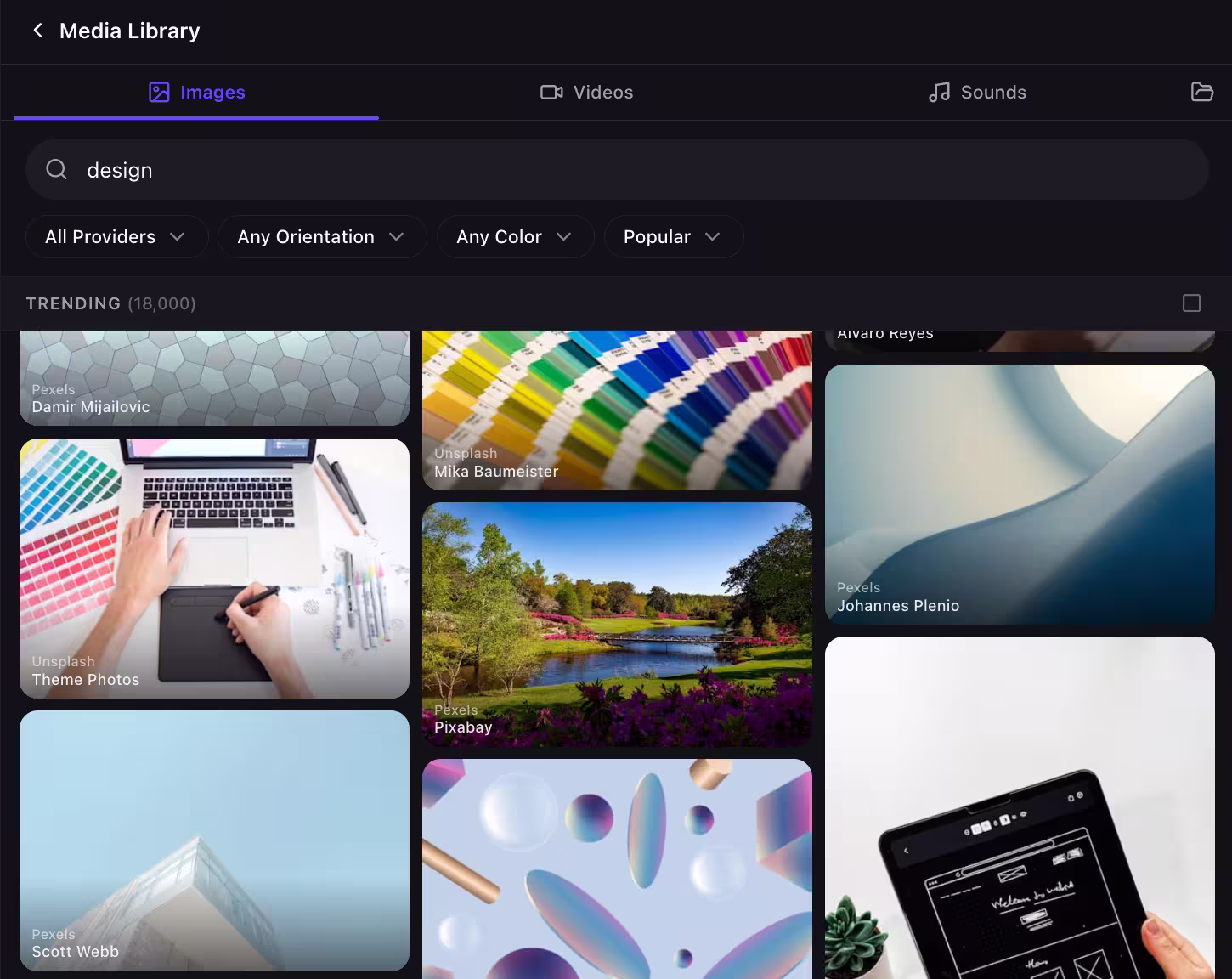1232x979 pixels.
Task: Click the Videos camera icon
Action: (x=552, y=92)
